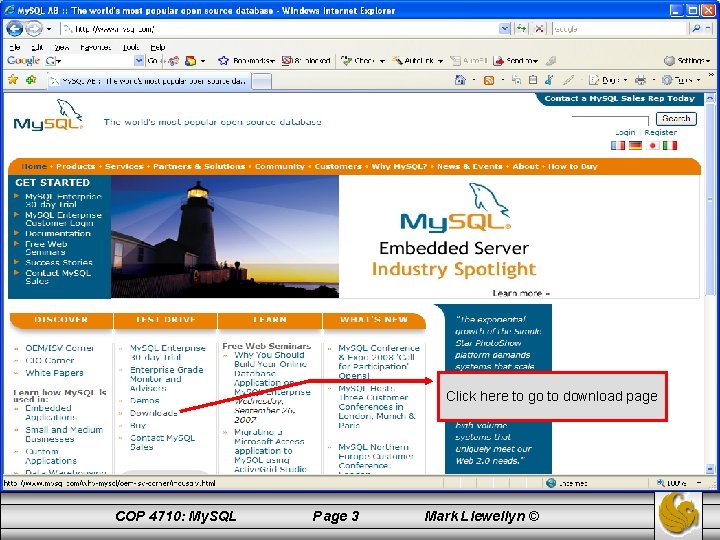Click the How to Buy item in the orange navigation bar
720x540 pixels.
tap(573, 167)
